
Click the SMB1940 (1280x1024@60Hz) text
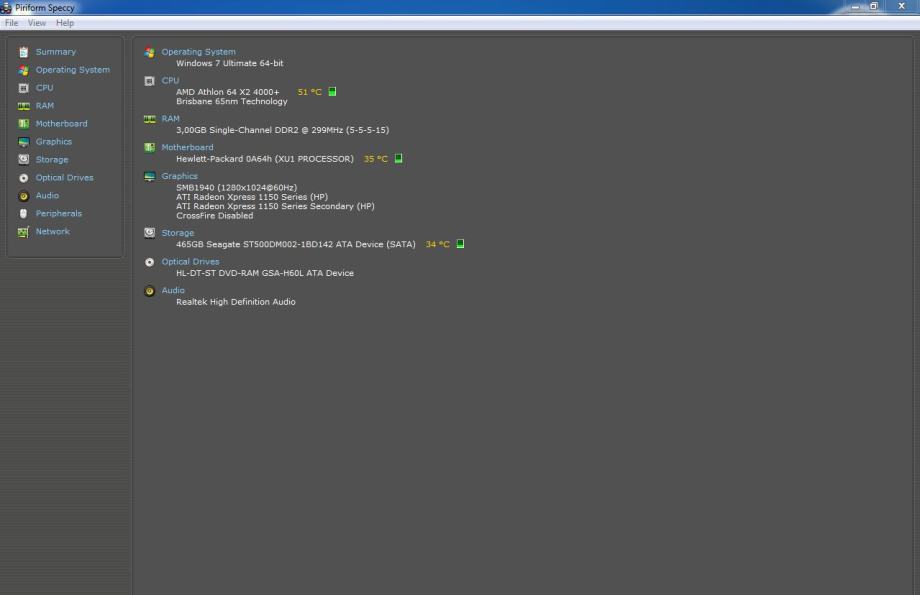click(x=236, y=188)
